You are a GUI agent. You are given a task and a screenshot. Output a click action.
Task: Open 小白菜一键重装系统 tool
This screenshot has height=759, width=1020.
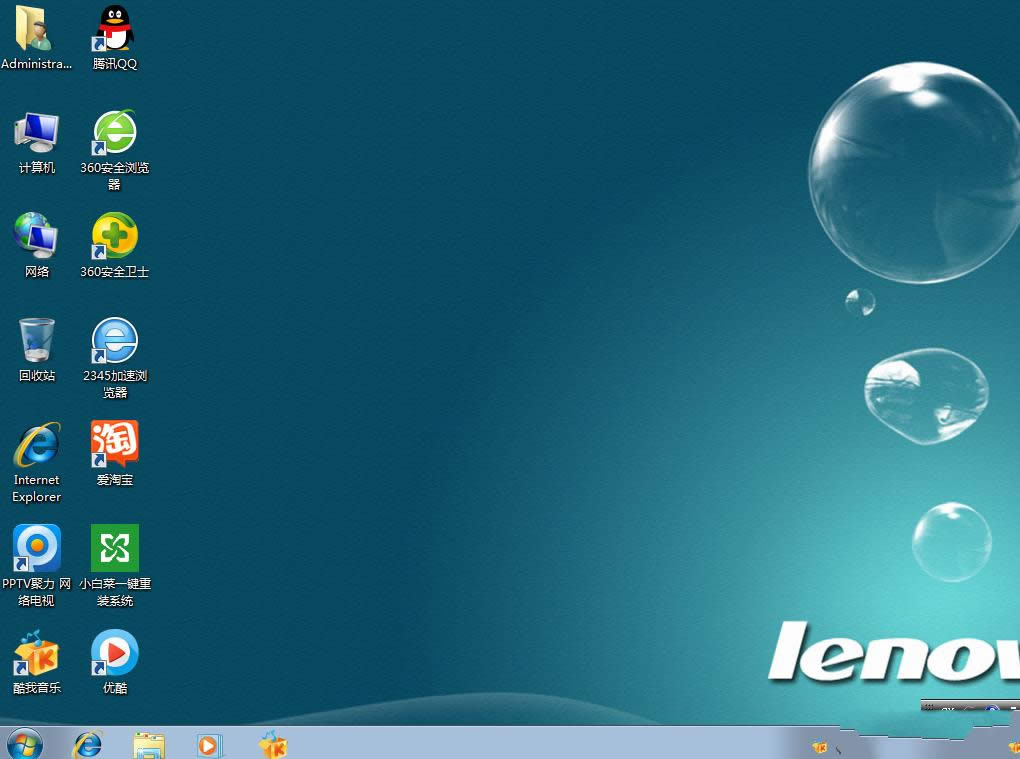point(113,550)
